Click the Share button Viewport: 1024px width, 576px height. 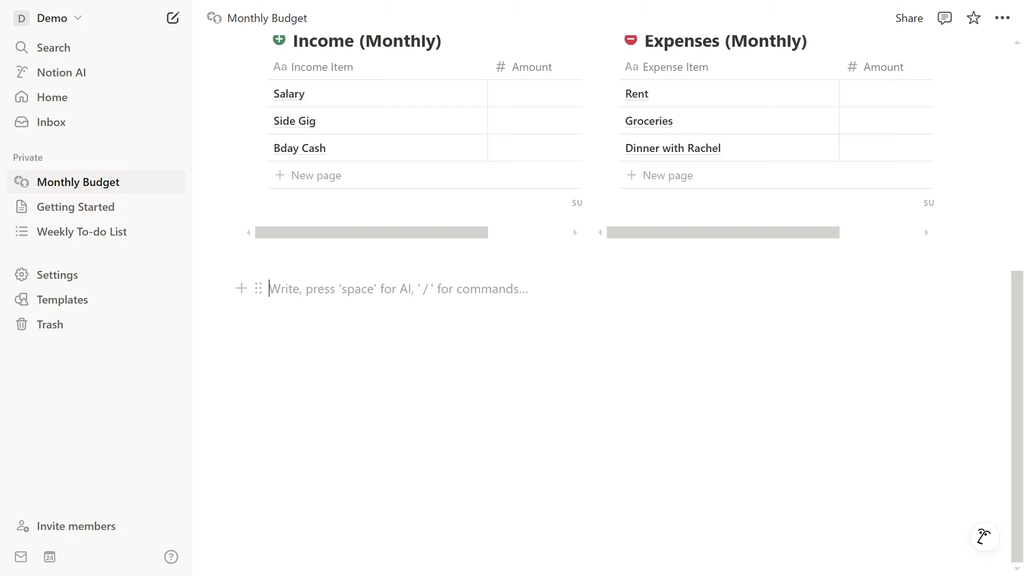[908, 18]
